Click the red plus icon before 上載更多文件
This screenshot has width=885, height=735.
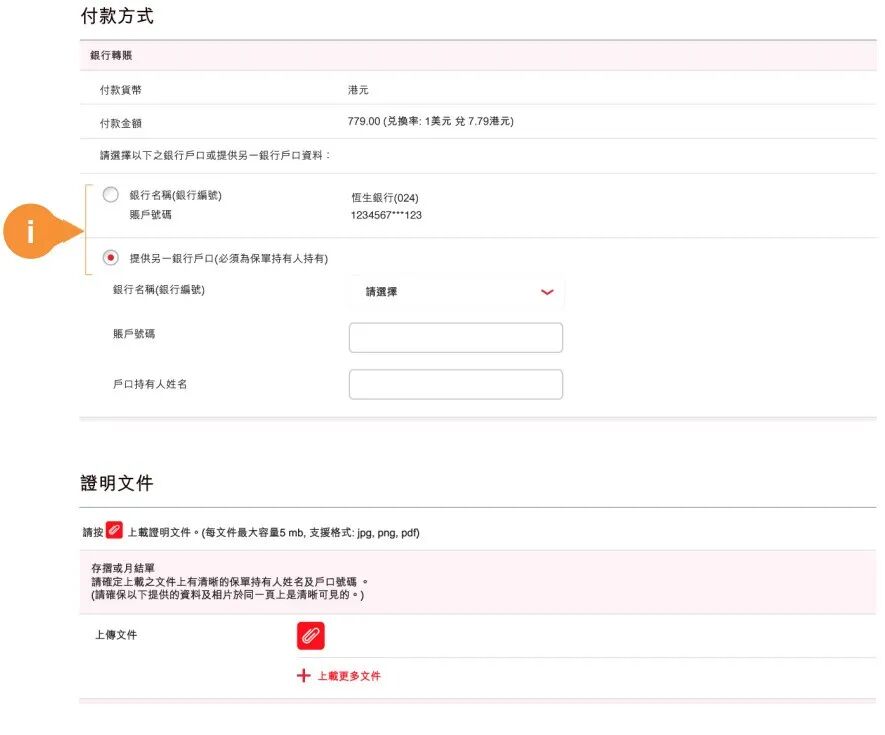304,676
